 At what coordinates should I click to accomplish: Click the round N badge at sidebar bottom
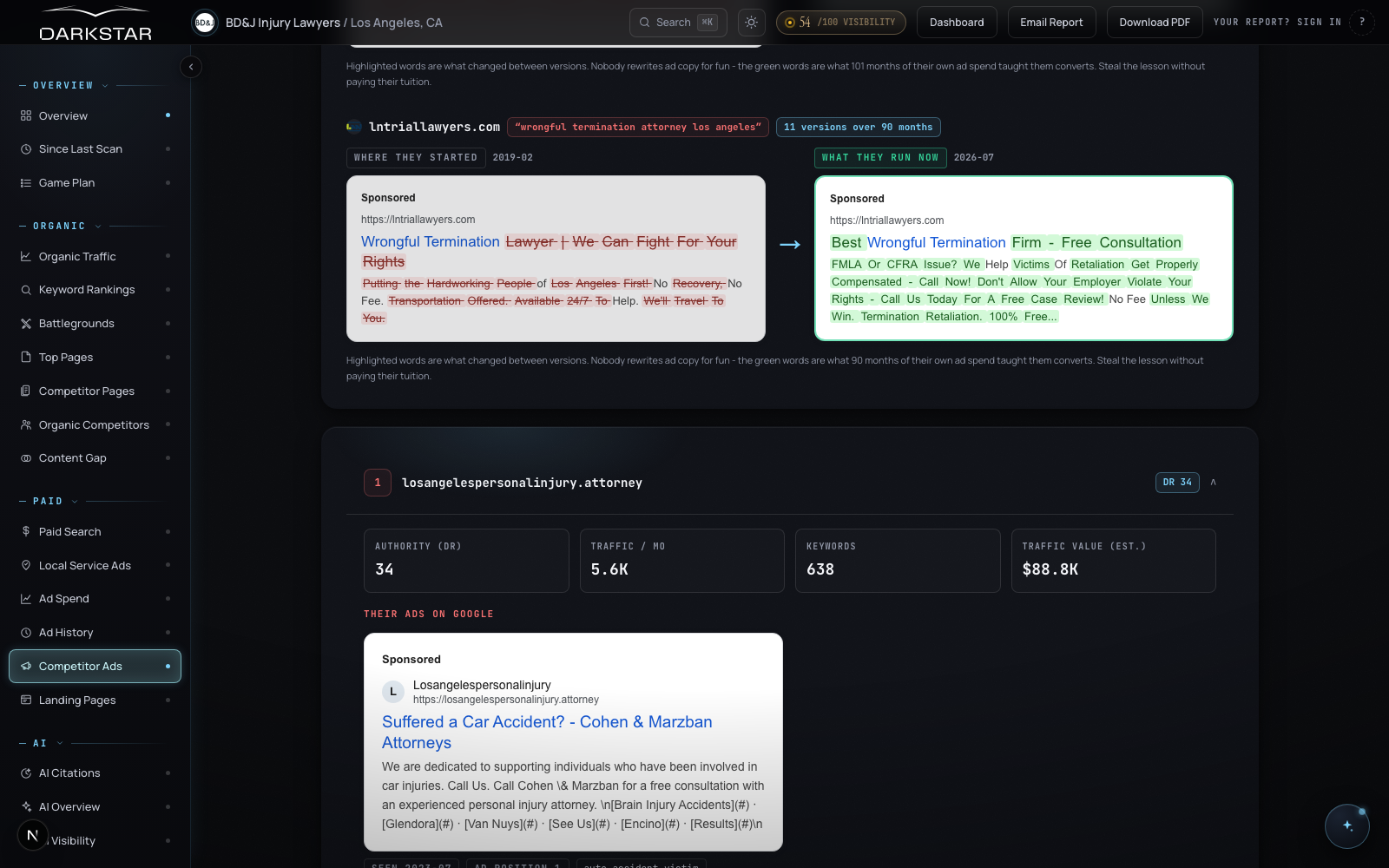tap(33, 835)
